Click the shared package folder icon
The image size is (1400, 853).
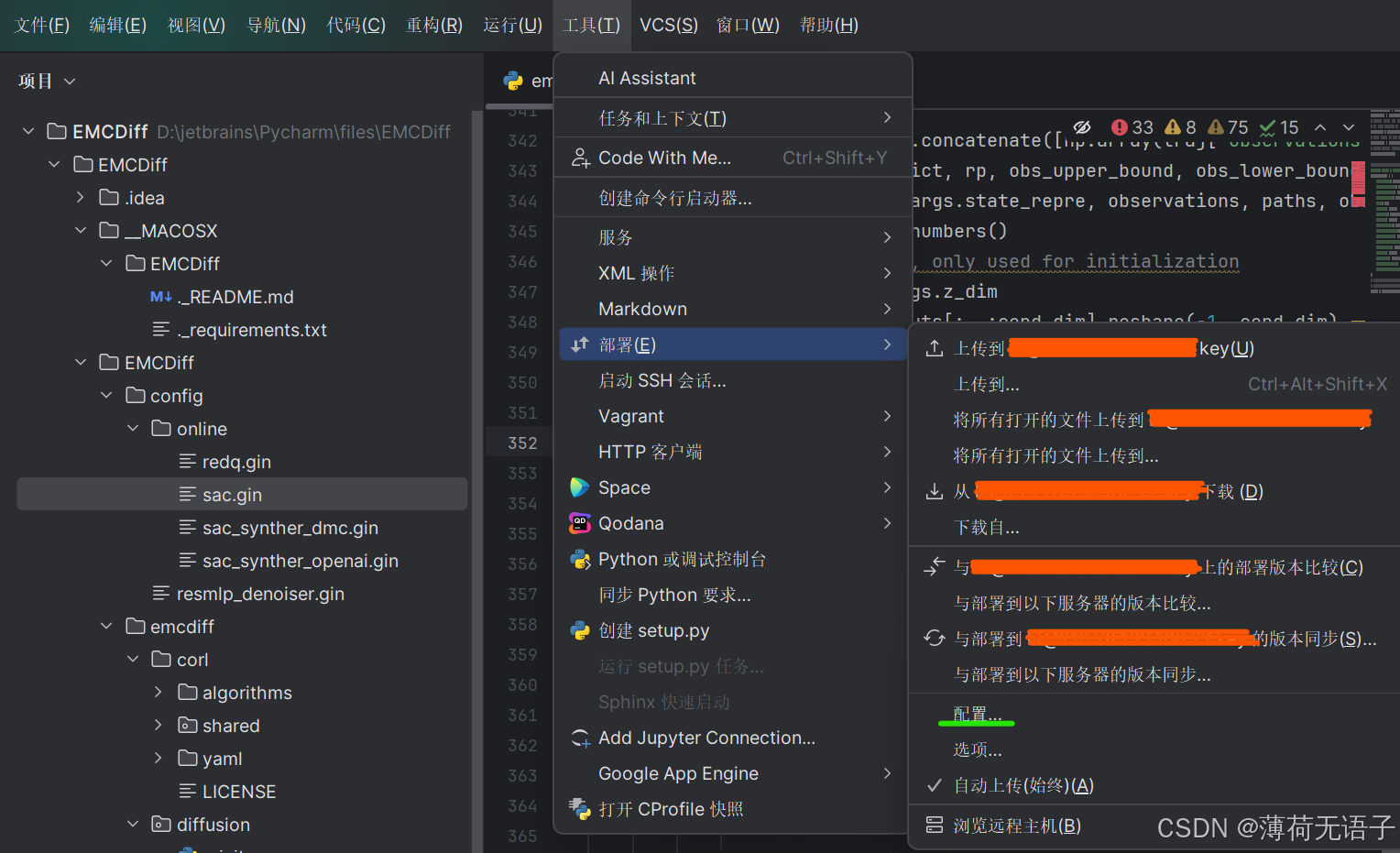(188, 726)
